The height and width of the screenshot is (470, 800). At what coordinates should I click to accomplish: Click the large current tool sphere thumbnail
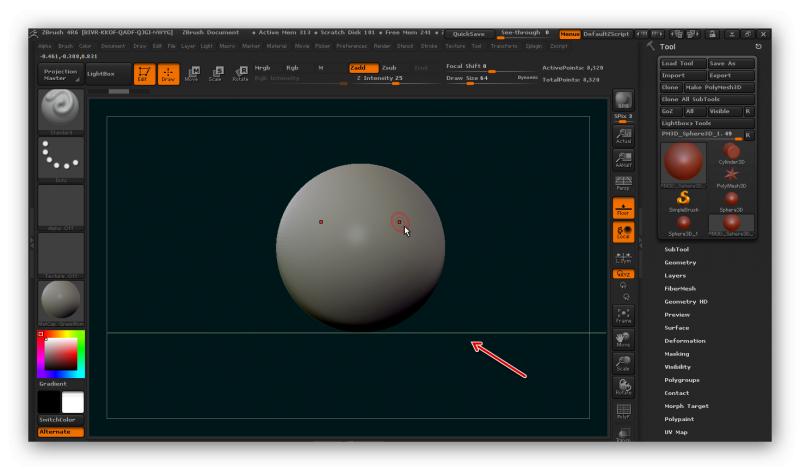coord(683,165)
